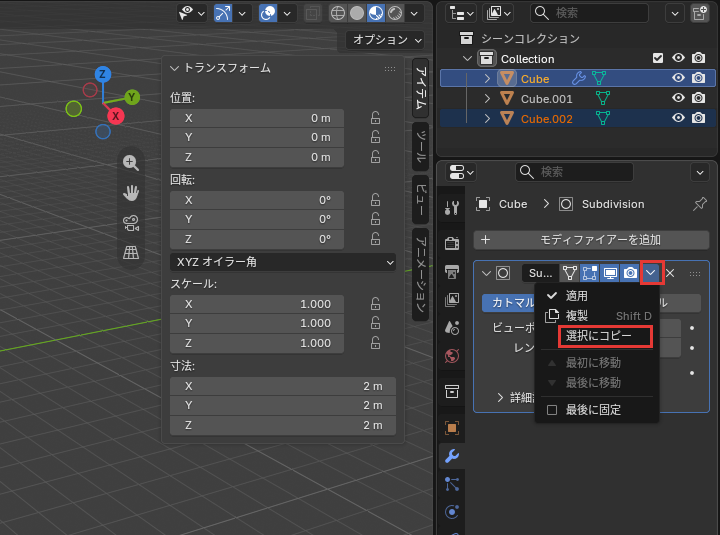720x535 pixels.
Task: Open ツール sidebar tab
Action: click(x=421, y=146)
